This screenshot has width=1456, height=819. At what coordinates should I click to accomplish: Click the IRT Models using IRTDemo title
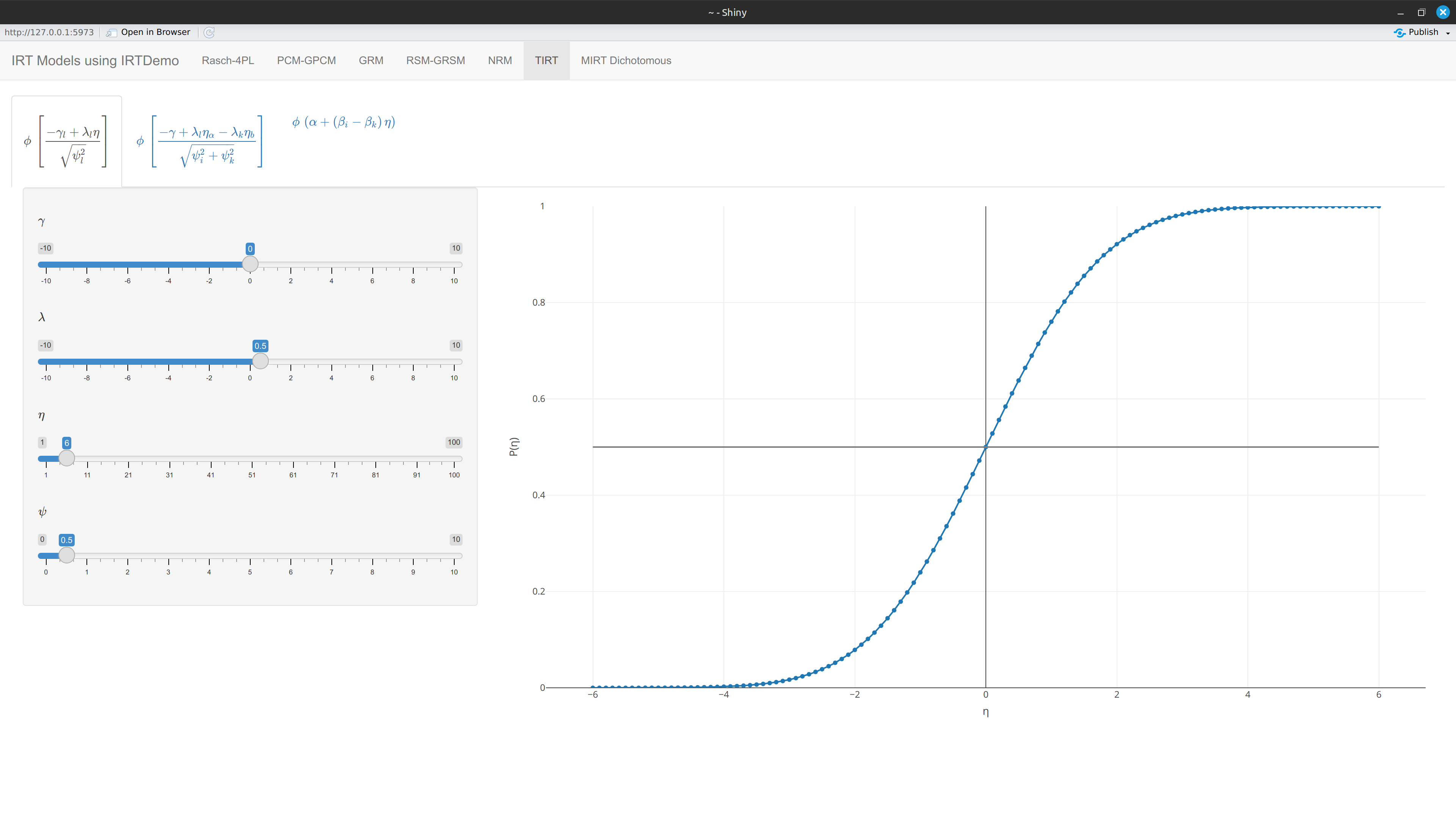point(95,61)
